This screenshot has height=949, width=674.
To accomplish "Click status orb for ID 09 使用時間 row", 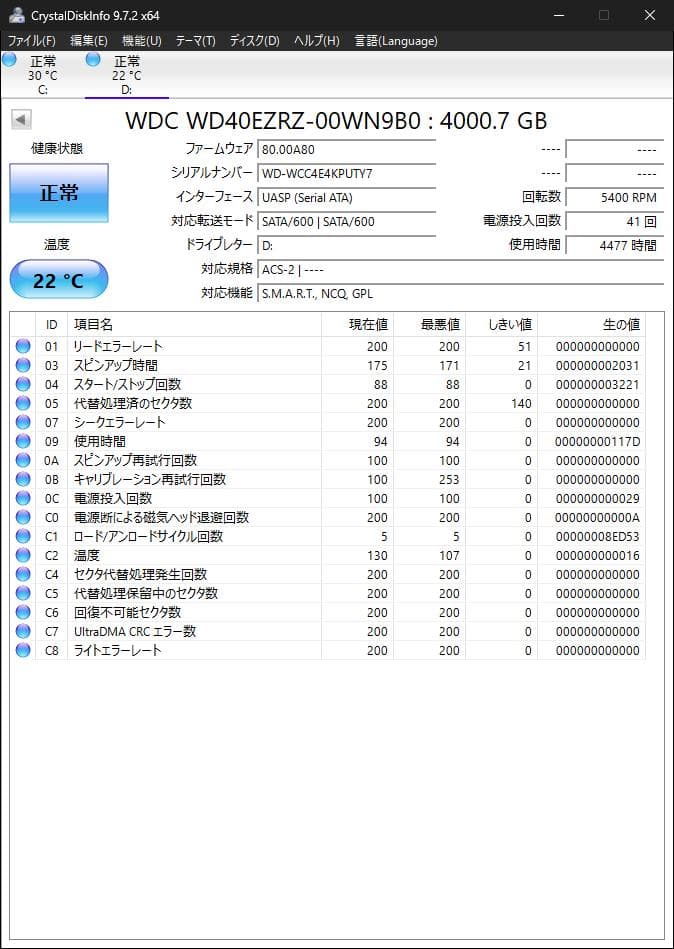I will 23,441.
